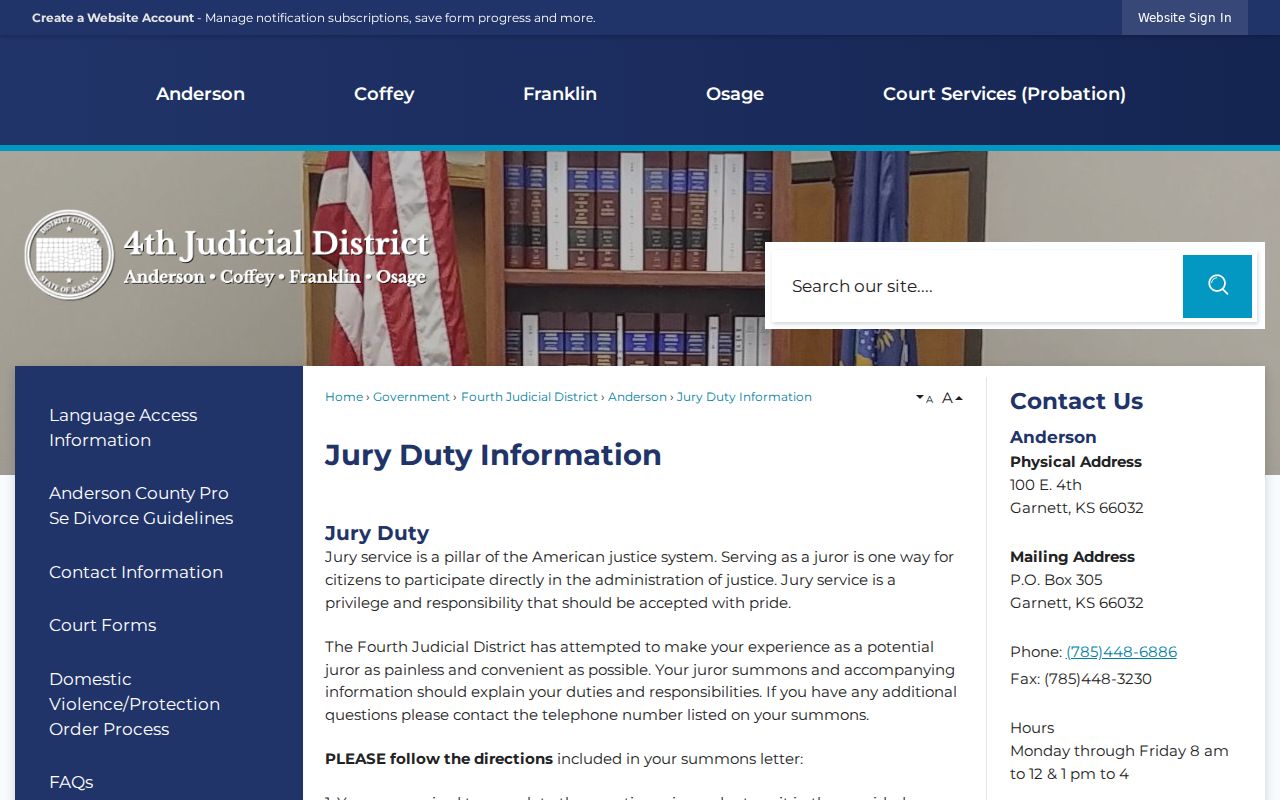
Task: Open Court Forms sidebar link
Action: tap(103, 625)
